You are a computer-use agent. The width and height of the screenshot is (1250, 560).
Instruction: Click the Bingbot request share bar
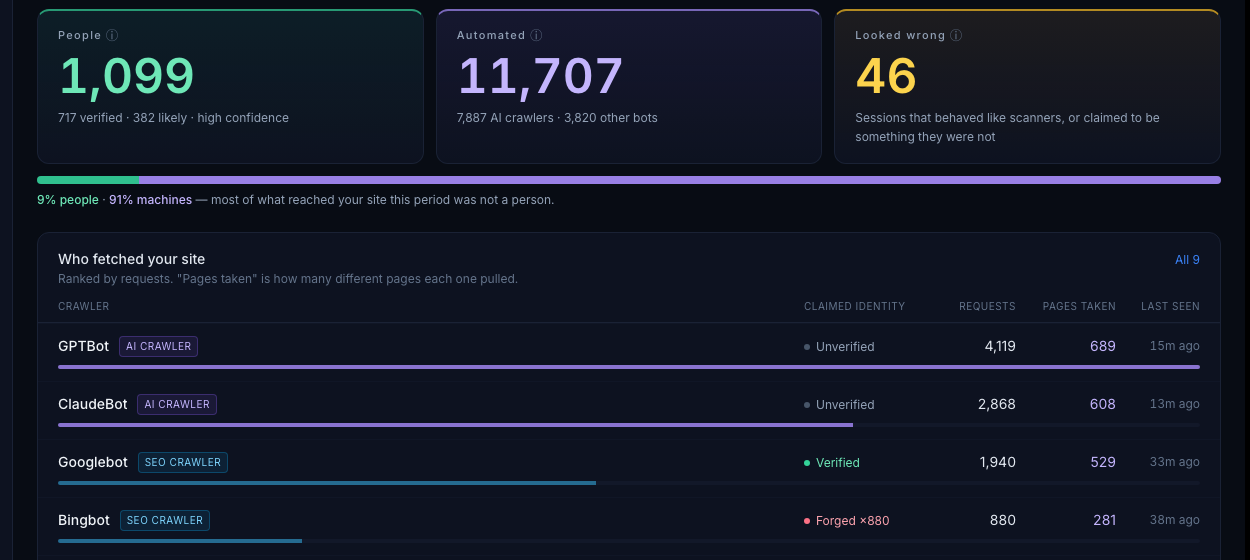coord(629,541)
